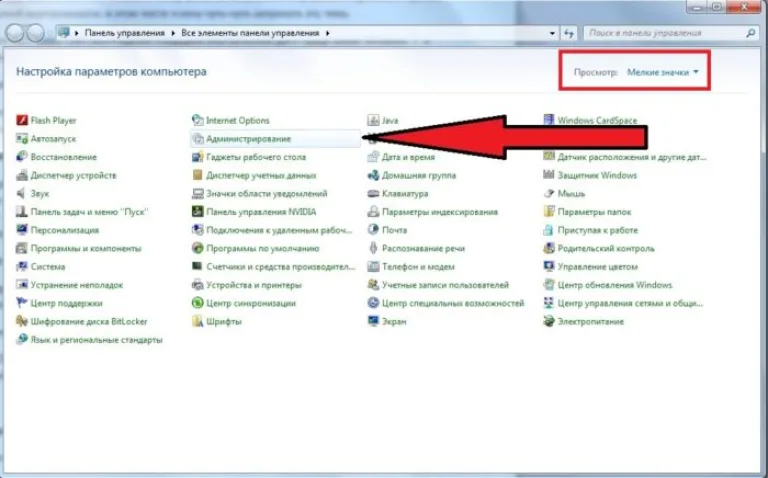Click the address bar refresh button

[x=569, y=33]
